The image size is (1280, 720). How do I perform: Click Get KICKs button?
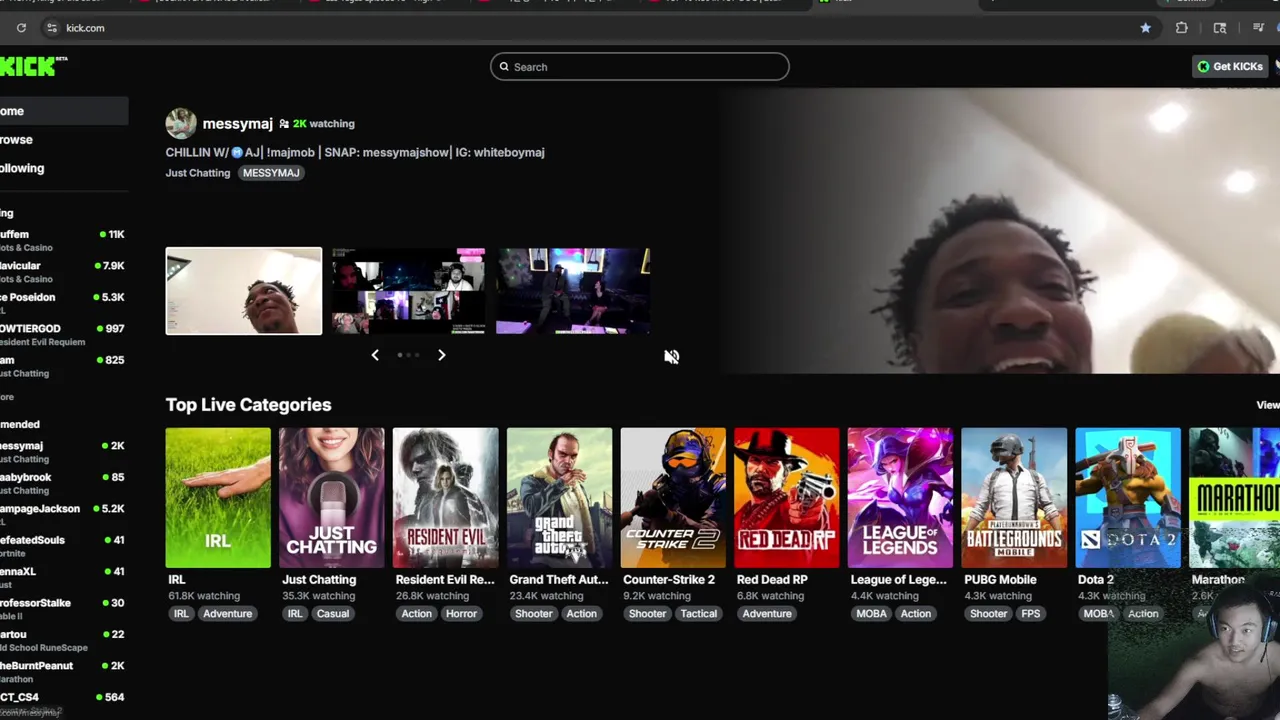tap(1231, 66)
